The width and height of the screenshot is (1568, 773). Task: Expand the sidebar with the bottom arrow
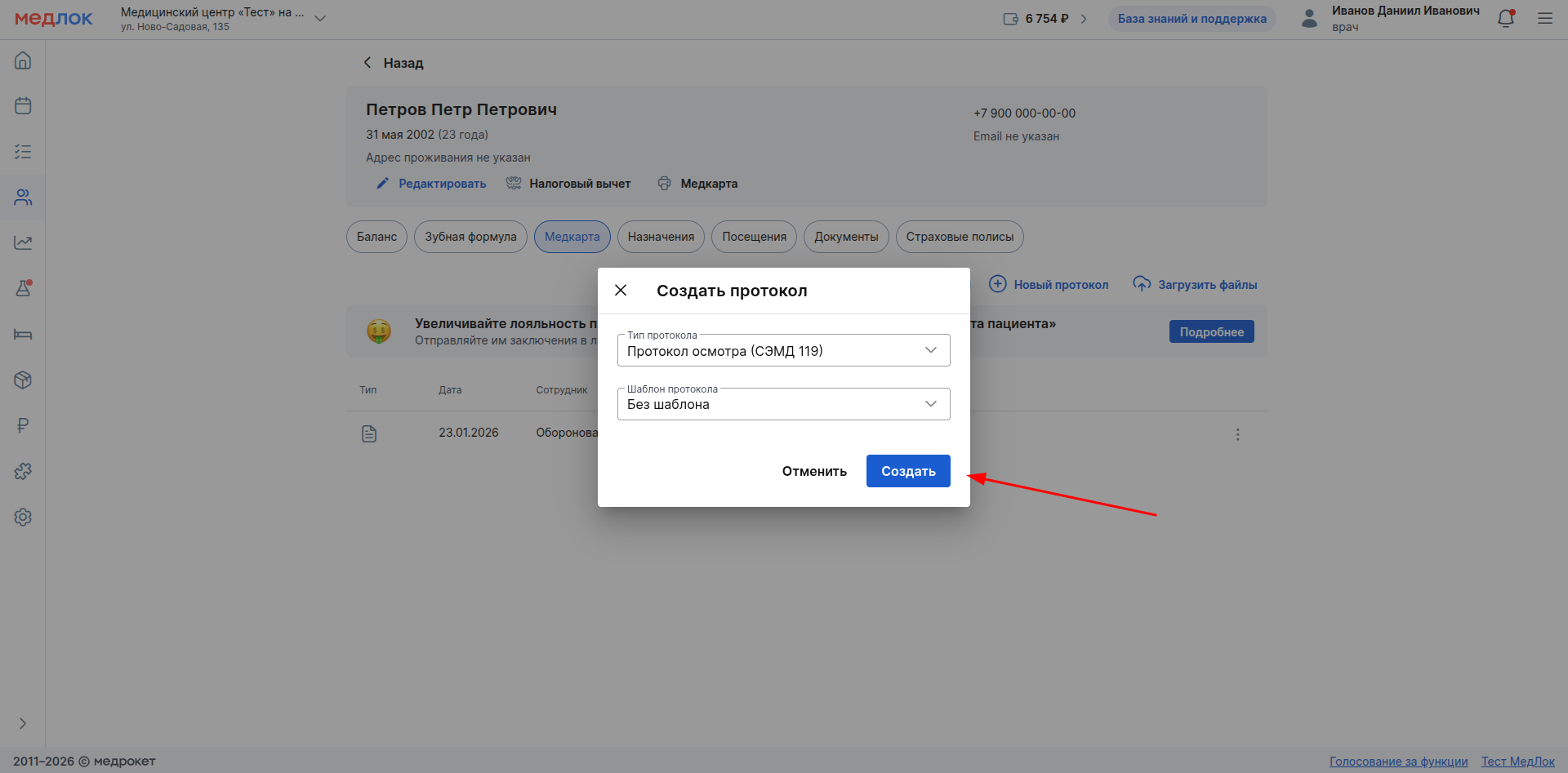(x=23, y=723)
